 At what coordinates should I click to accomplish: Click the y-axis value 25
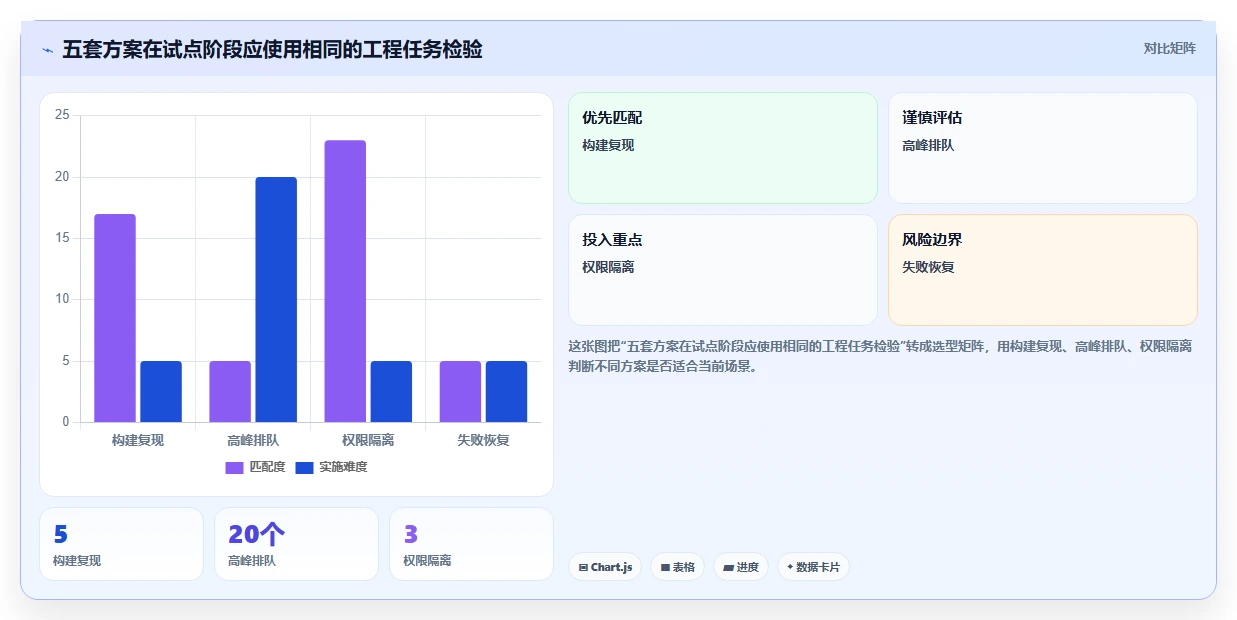click(62, 116)
